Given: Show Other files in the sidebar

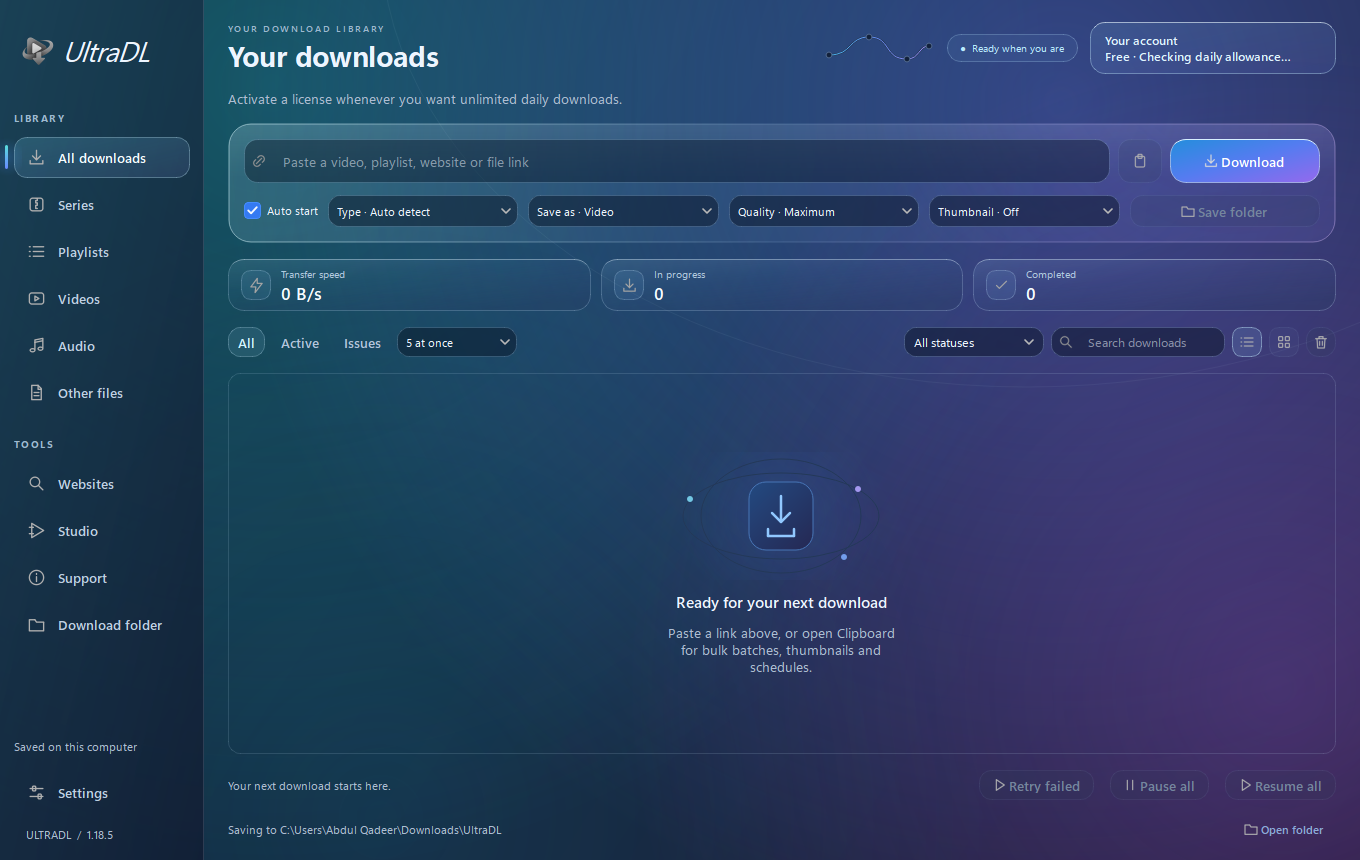Looking at the screenshot, I should (102, 392).
